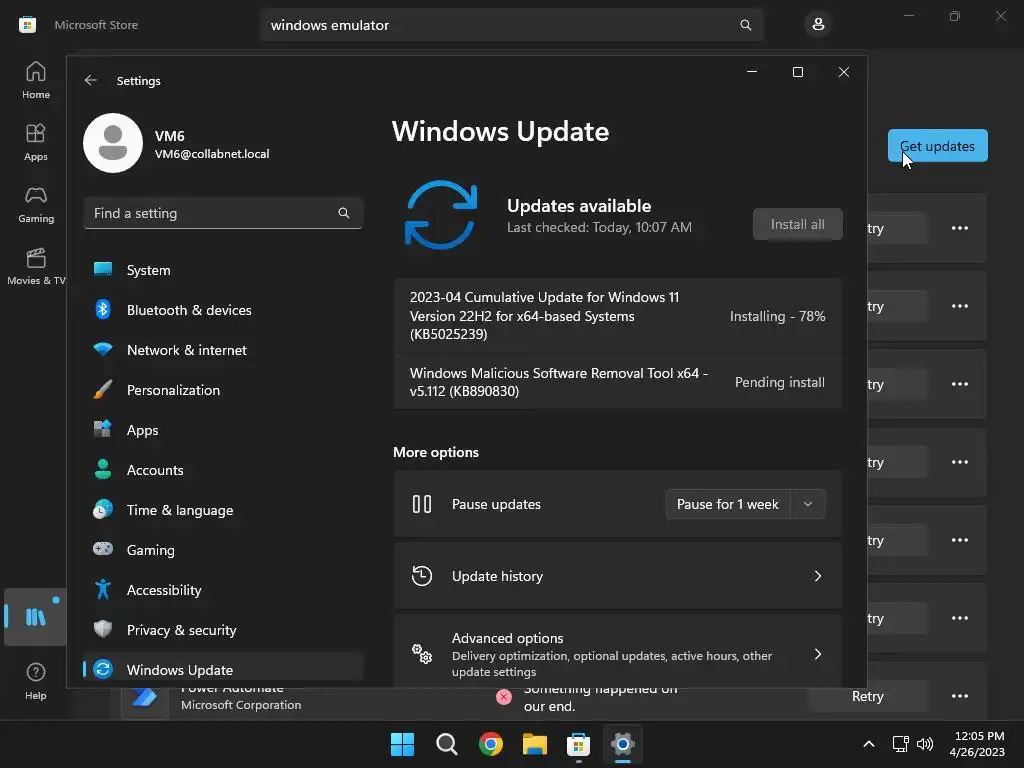Click the Microsoft Store search magnifier icon
This screenshot has height=768, width=1024.
(745, 25)
